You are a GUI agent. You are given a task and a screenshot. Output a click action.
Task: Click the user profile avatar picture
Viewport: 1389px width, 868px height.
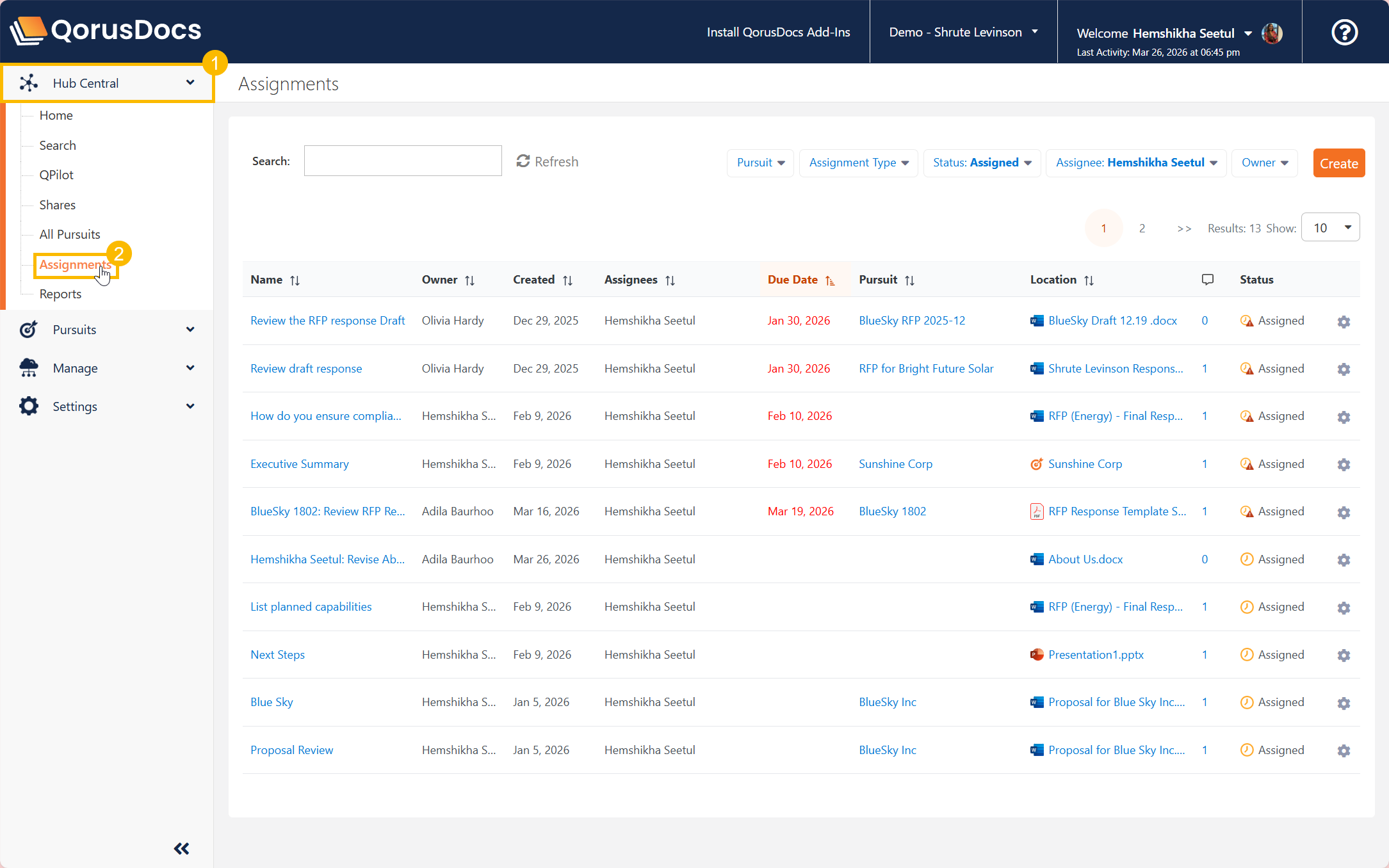click(x=1272, y=33)
